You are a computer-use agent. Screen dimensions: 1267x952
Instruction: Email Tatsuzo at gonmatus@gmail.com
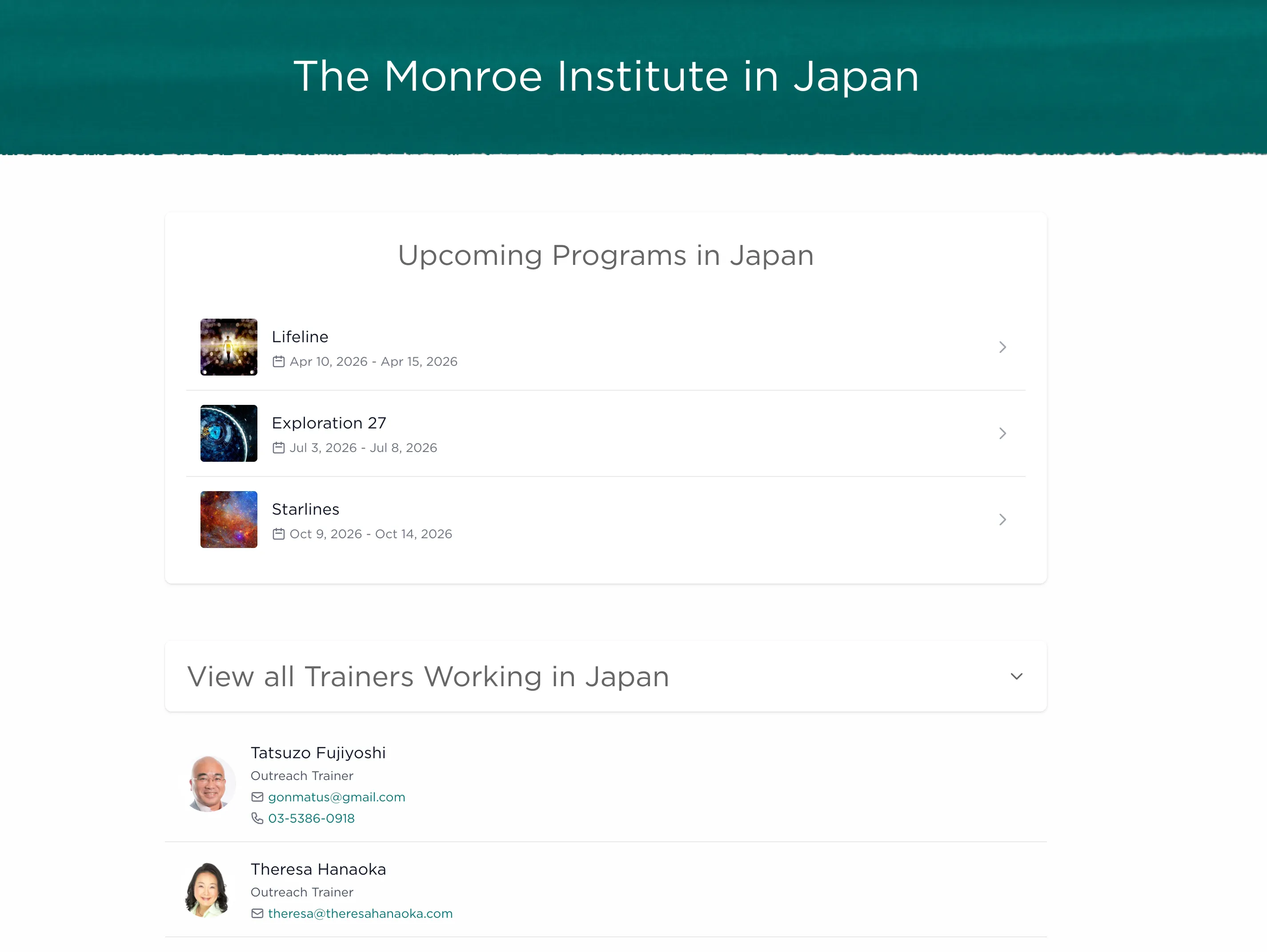point(336,797)
